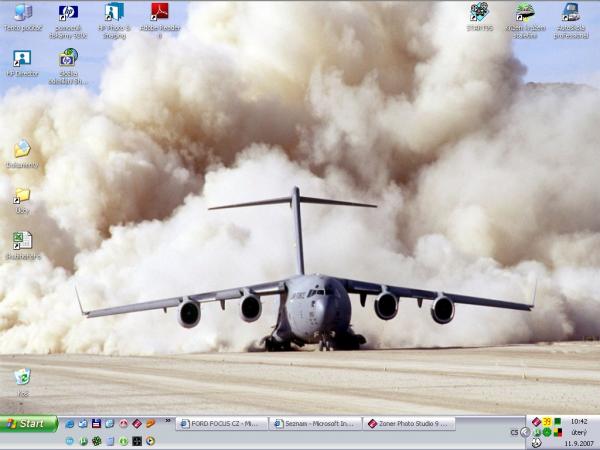Open the HP blue printer help shortcut
Image resolution: width=600 pixels, height=450 pixels.
tap(68, 14)
